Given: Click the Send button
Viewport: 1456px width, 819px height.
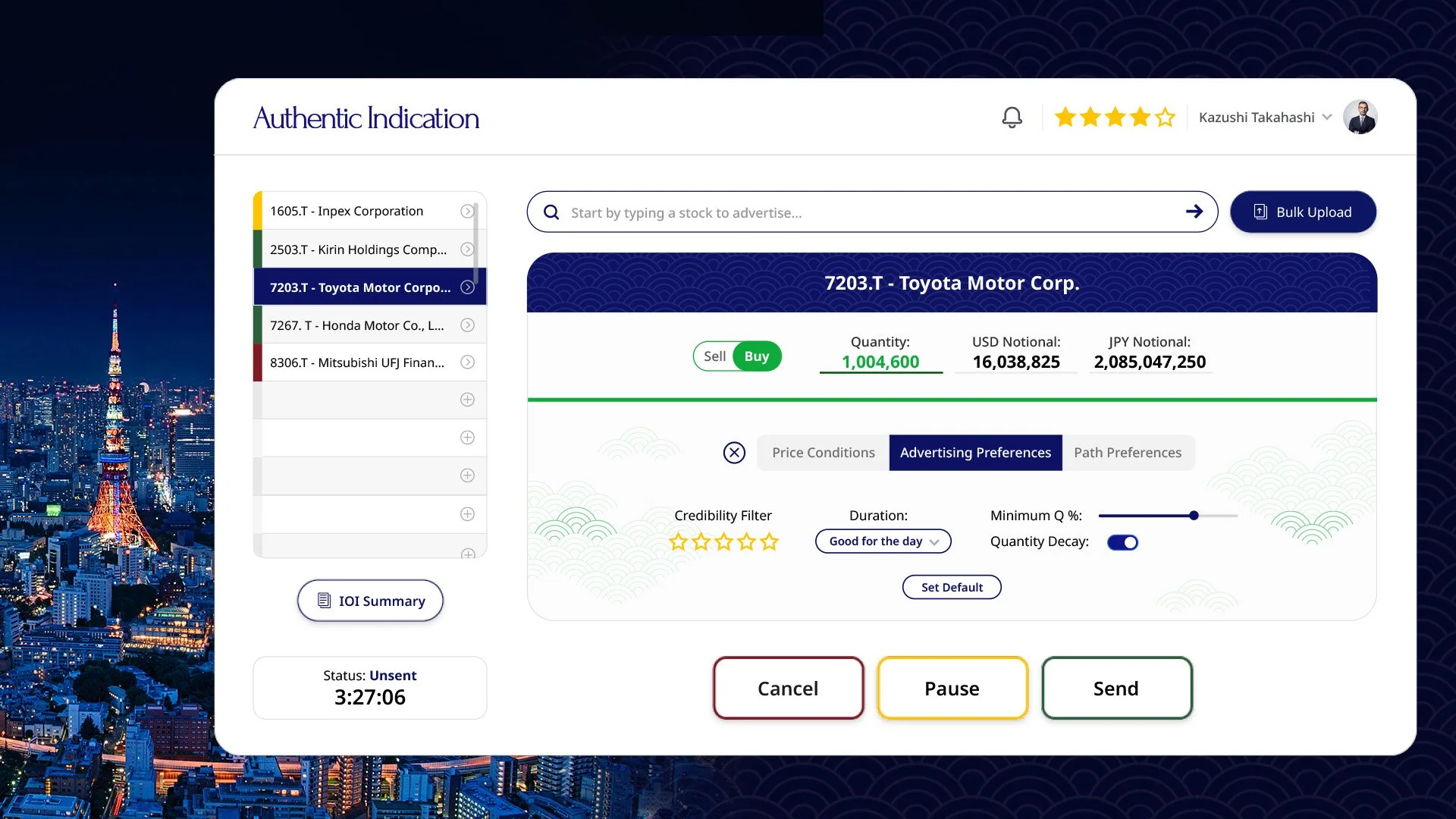Looking at the screenshot, I should [x=1116, y=688].
